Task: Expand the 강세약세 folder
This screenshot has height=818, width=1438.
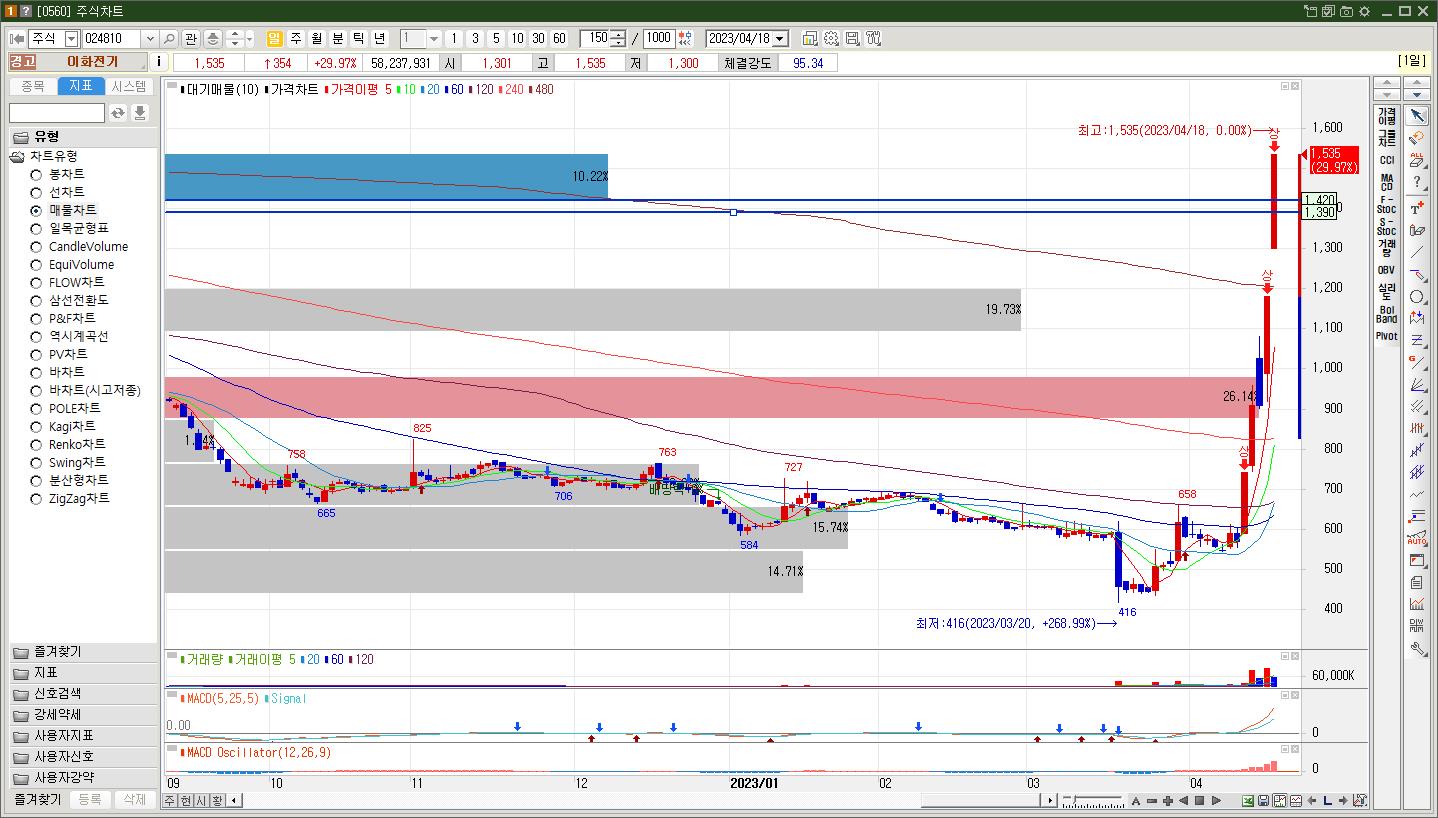Action: point(84,714)
